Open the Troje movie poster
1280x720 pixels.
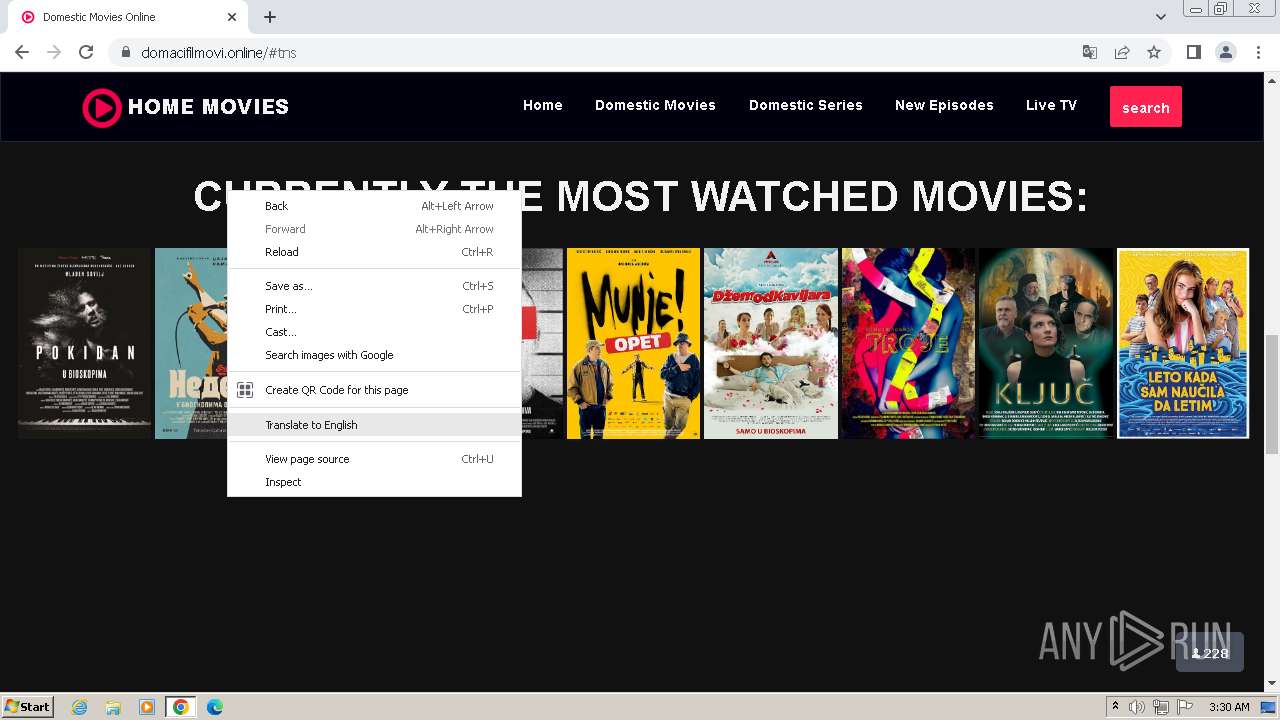point(908,343)
